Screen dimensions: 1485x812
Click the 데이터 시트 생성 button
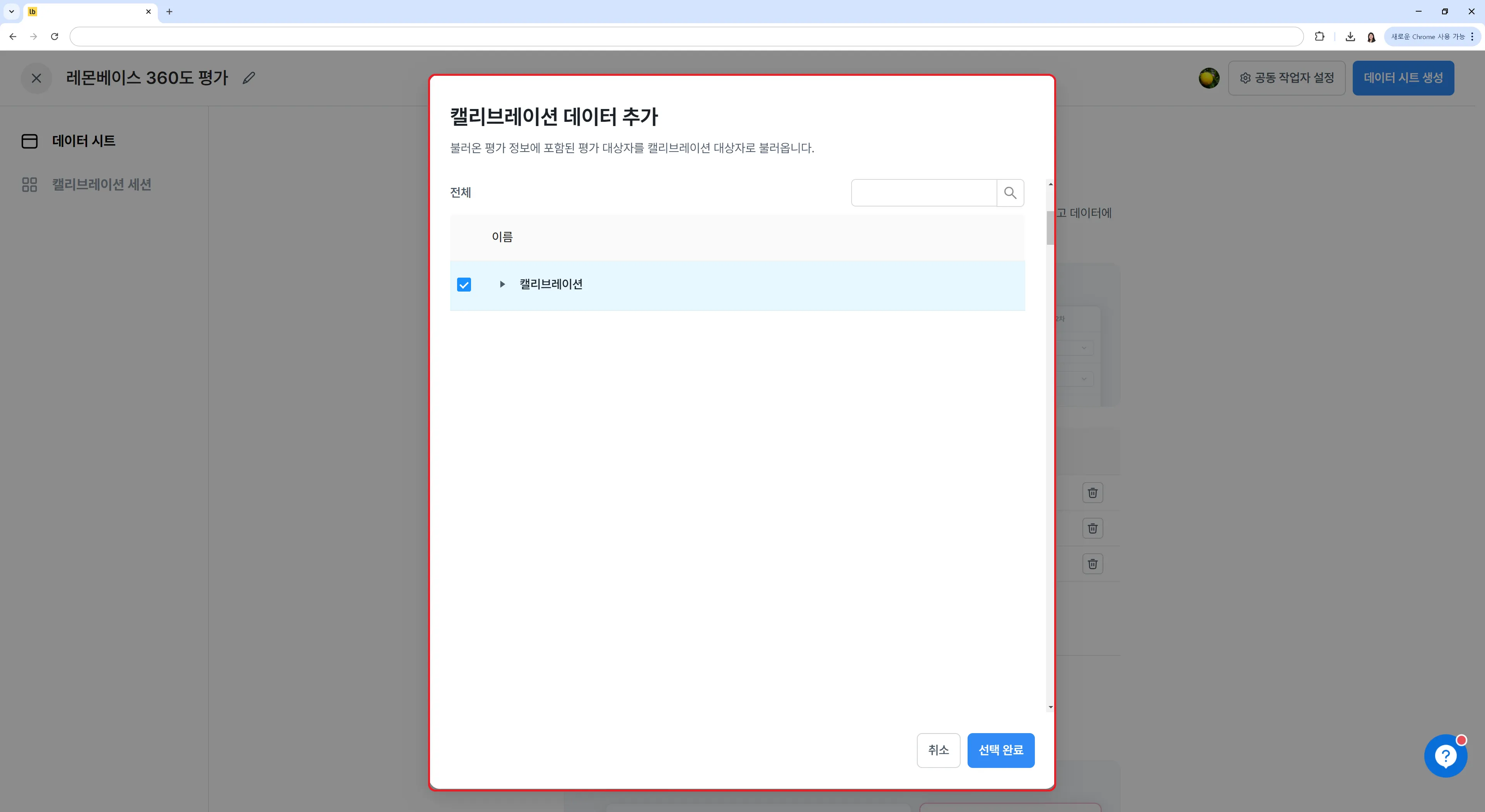[1403, 78]
